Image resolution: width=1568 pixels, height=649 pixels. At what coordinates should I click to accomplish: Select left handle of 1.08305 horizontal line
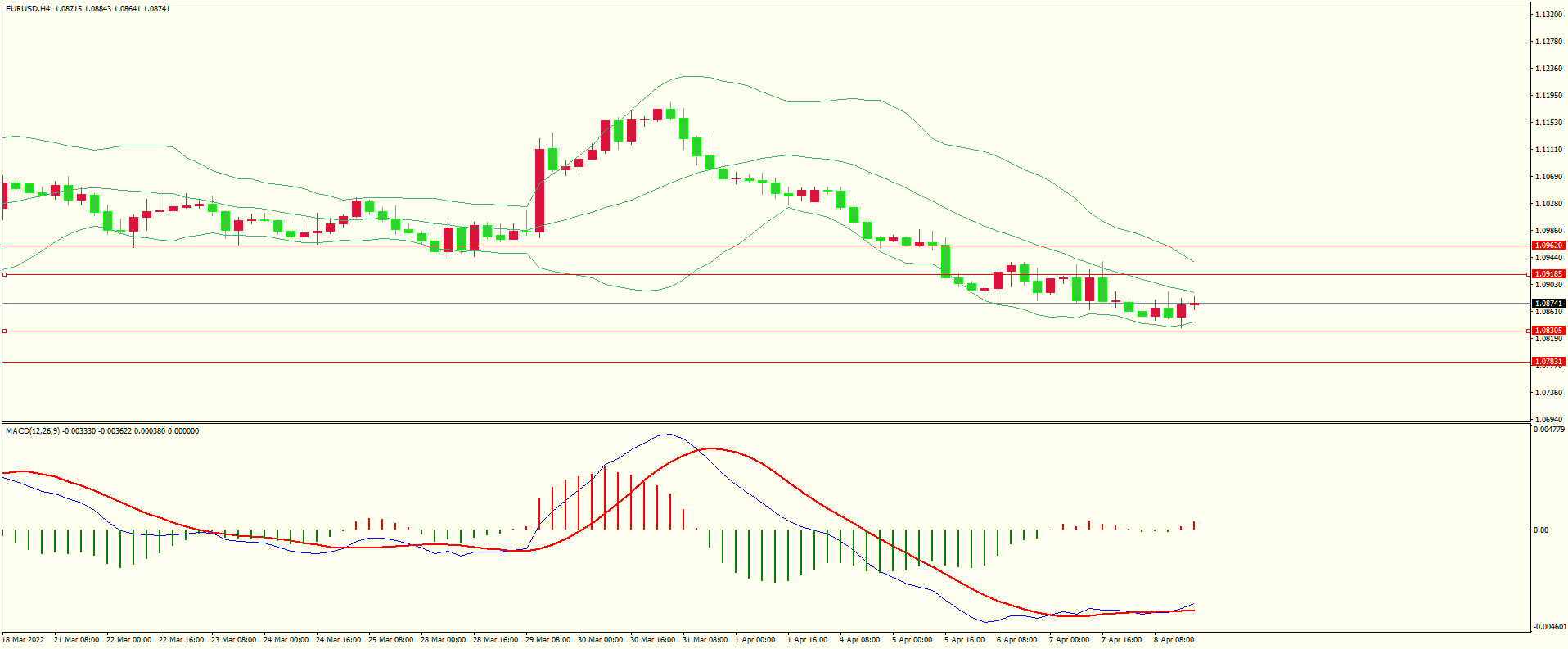pos(4,331)
